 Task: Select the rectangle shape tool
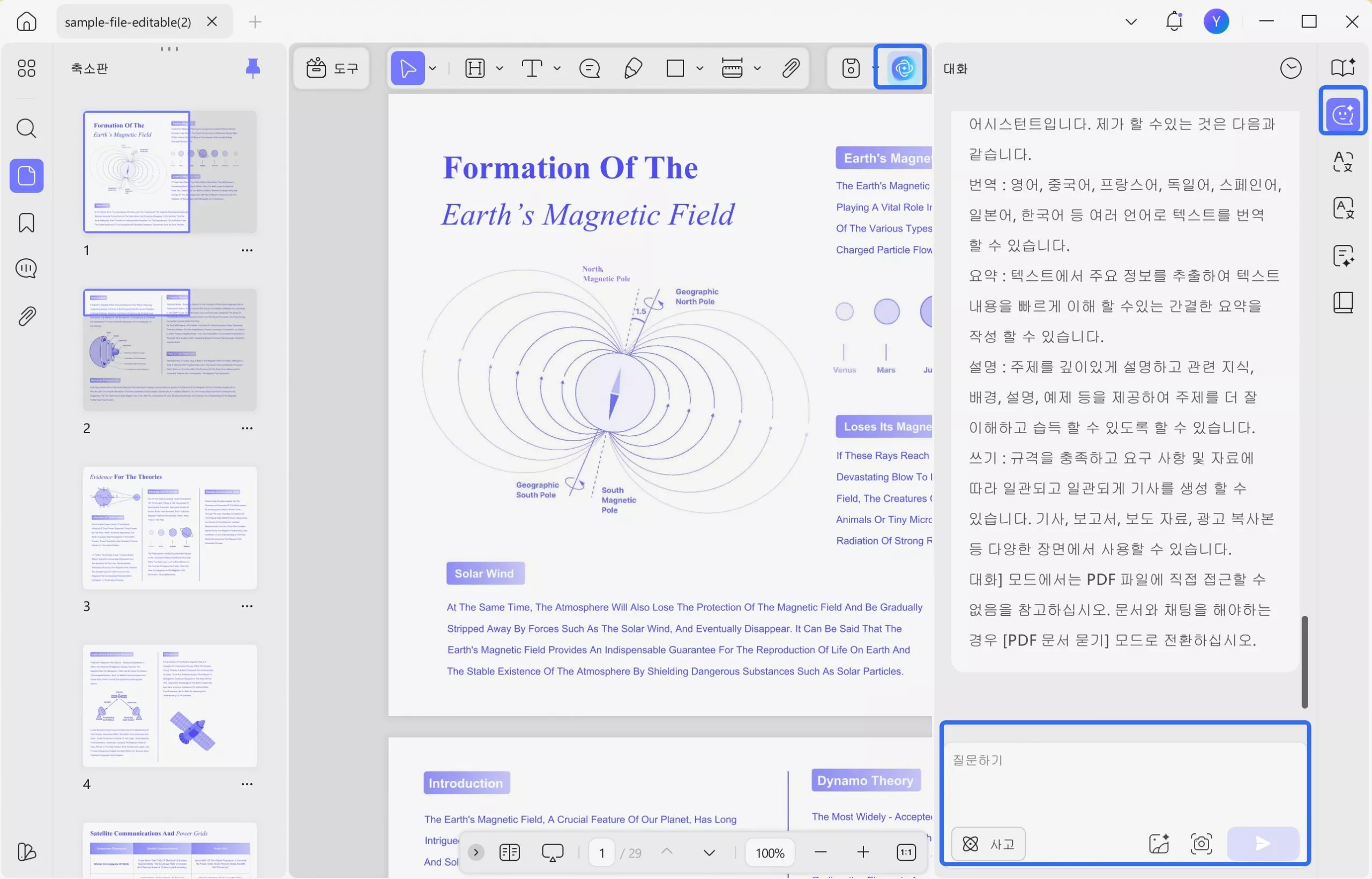point(675,69)
